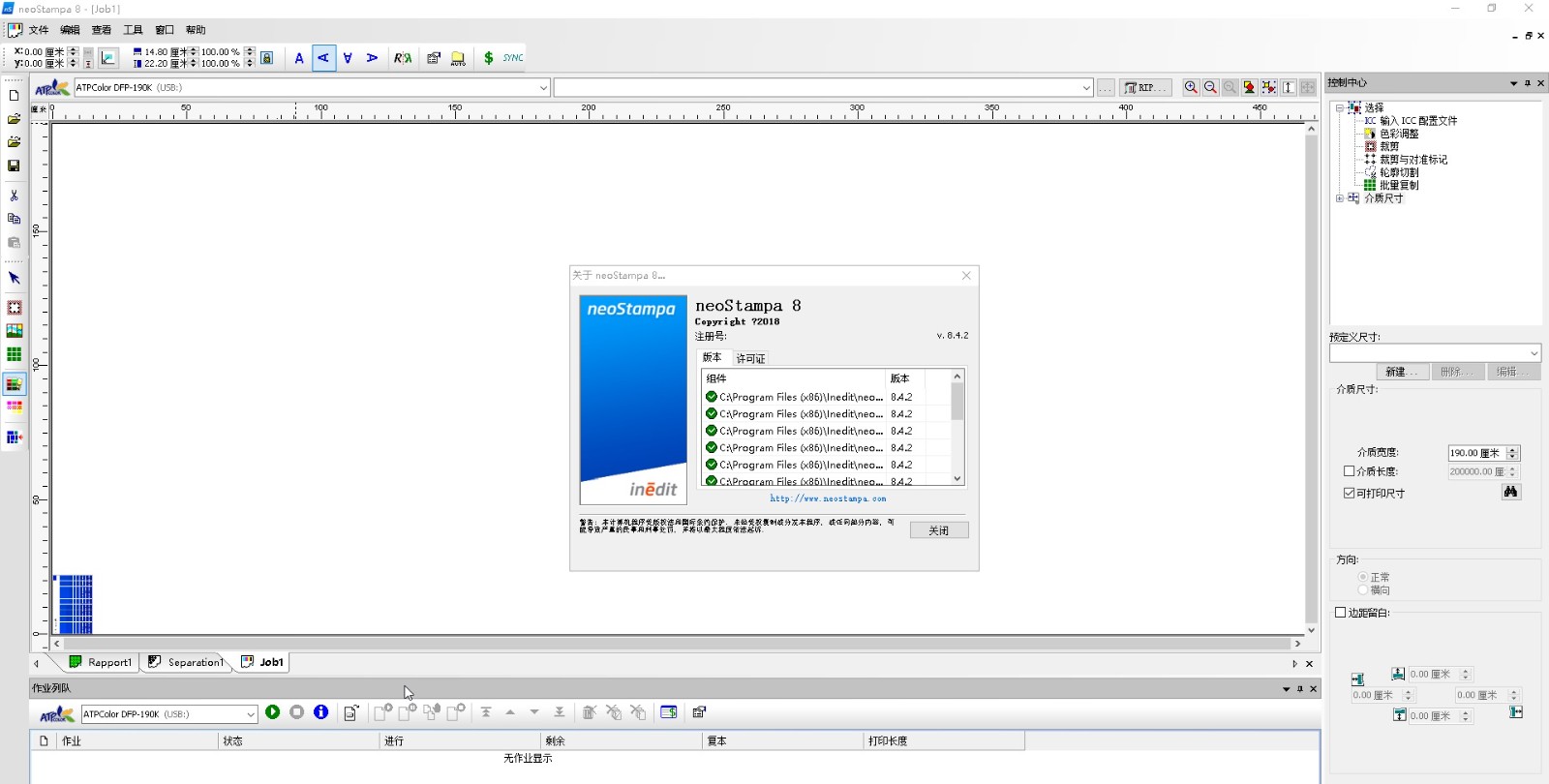This screenshot has width=1549, height=784.
Task: Open the 帮助 menu
Action: click(x=196, y=30)
